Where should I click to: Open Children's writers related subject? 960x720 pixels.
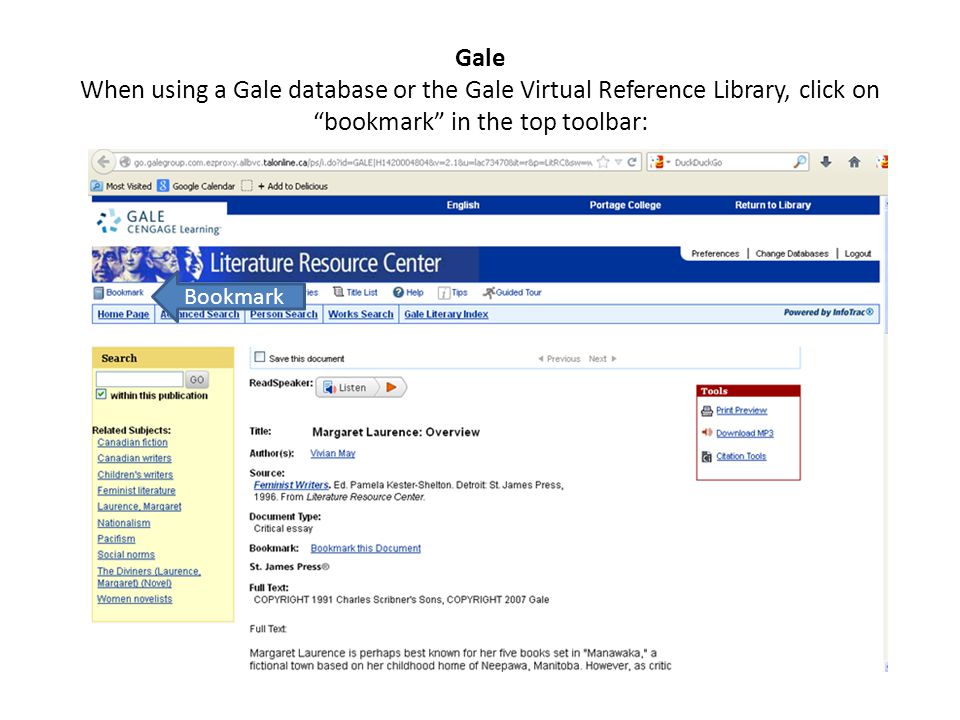(135, 474)
